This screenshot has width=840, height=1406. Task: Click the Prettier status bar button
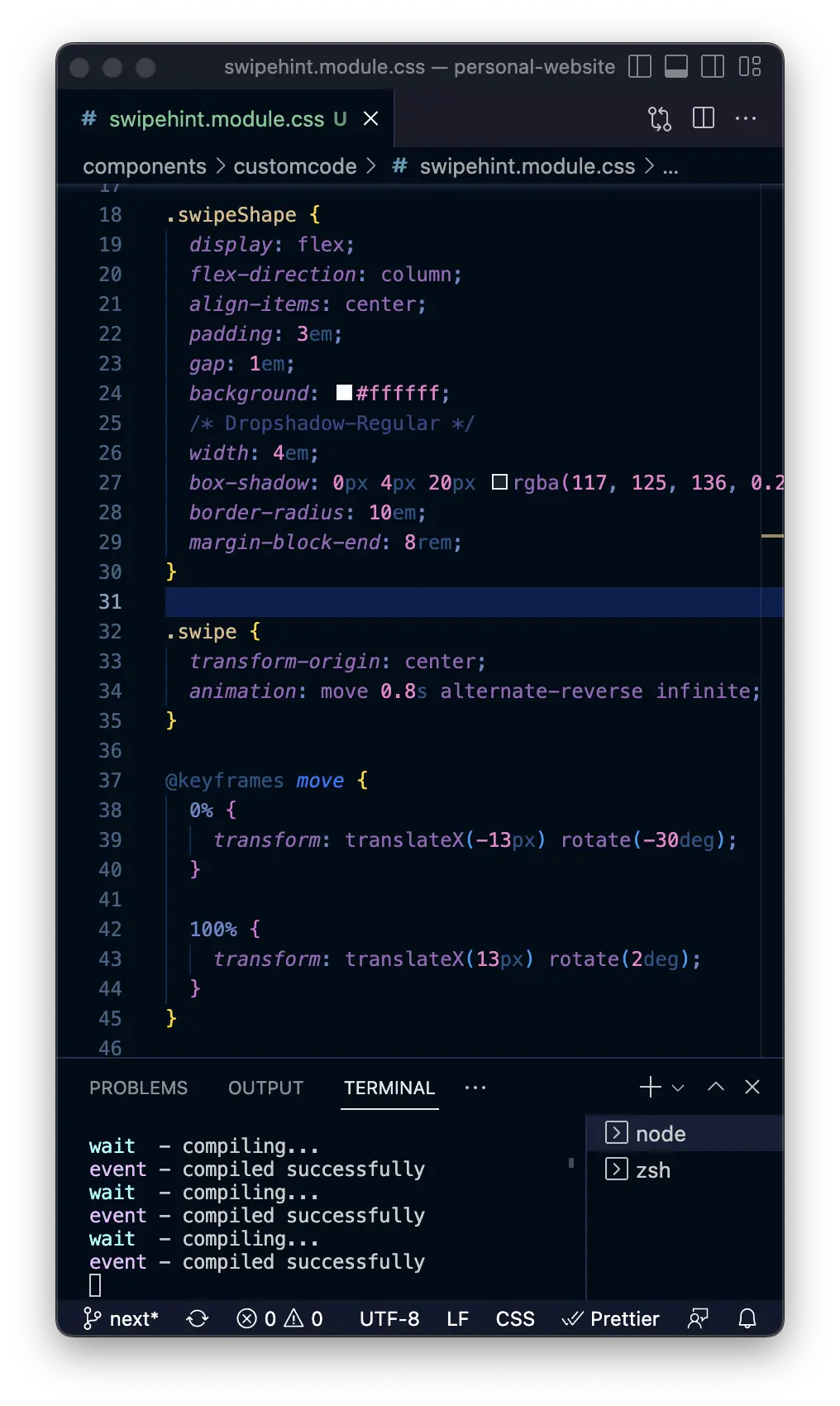(611, 1318)
